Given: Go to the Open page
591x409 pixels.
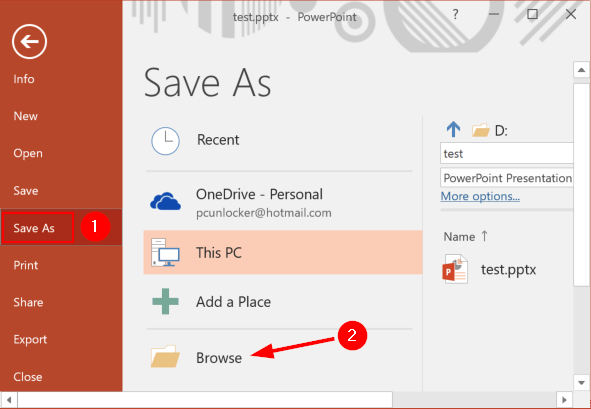Looking at the screenshot, I should coord(28,153).
